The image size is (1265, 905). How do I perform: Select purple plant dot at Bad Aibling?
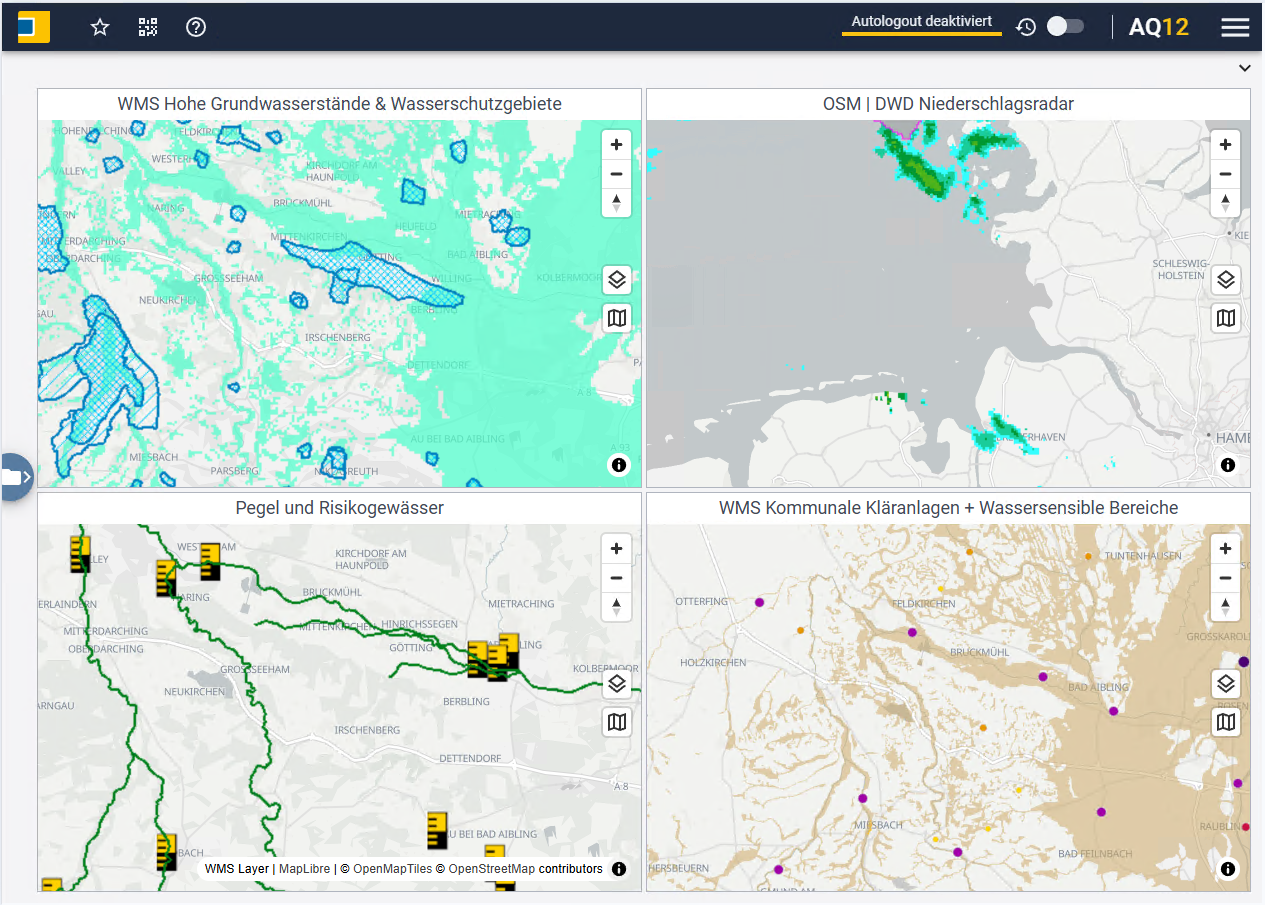(x=1113, y=711)
